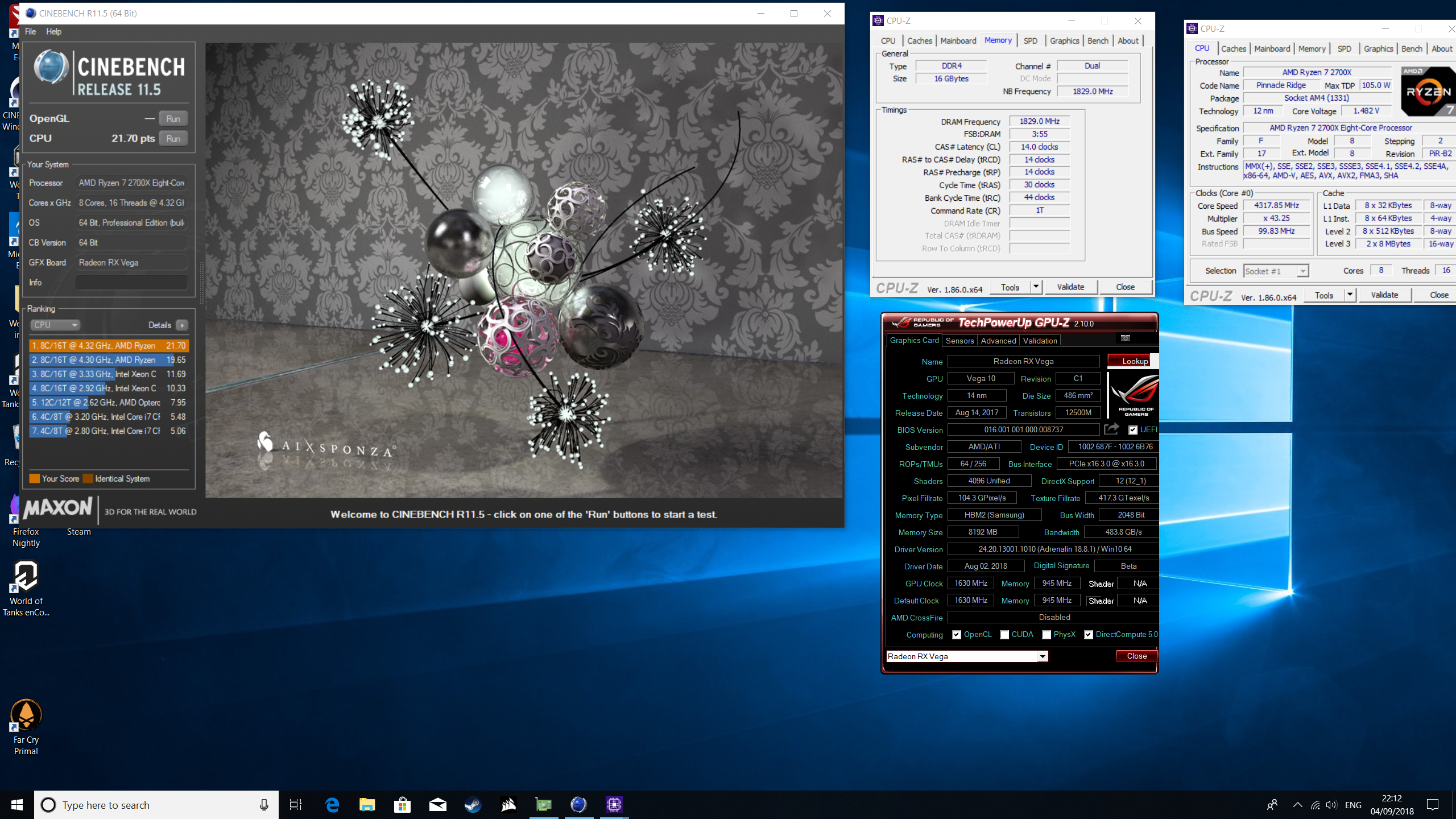1456x819 pixels.
Task: Open the CPU ranking type dropdown in Cinebench
Action: [x=55, y=325]
